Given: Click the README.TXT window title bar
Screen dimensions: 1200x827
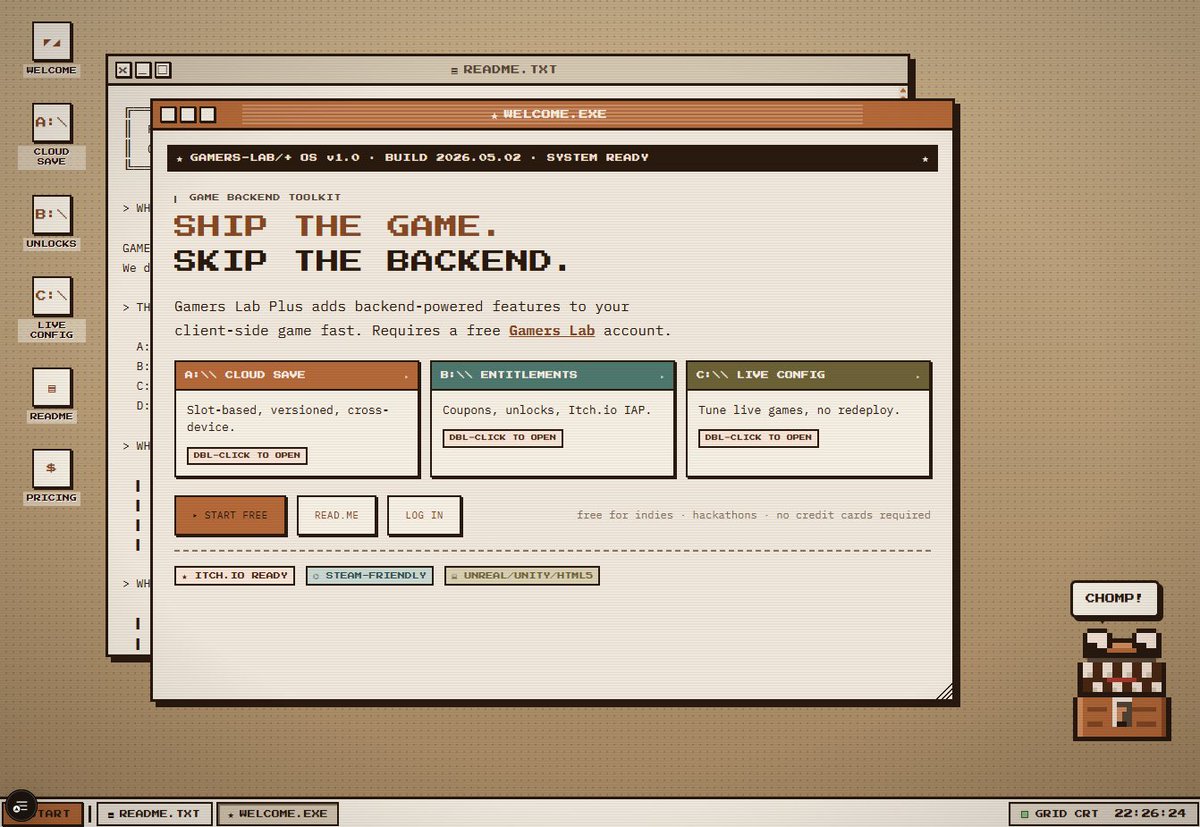Looking at the screenshot, I should click(508, 70).
